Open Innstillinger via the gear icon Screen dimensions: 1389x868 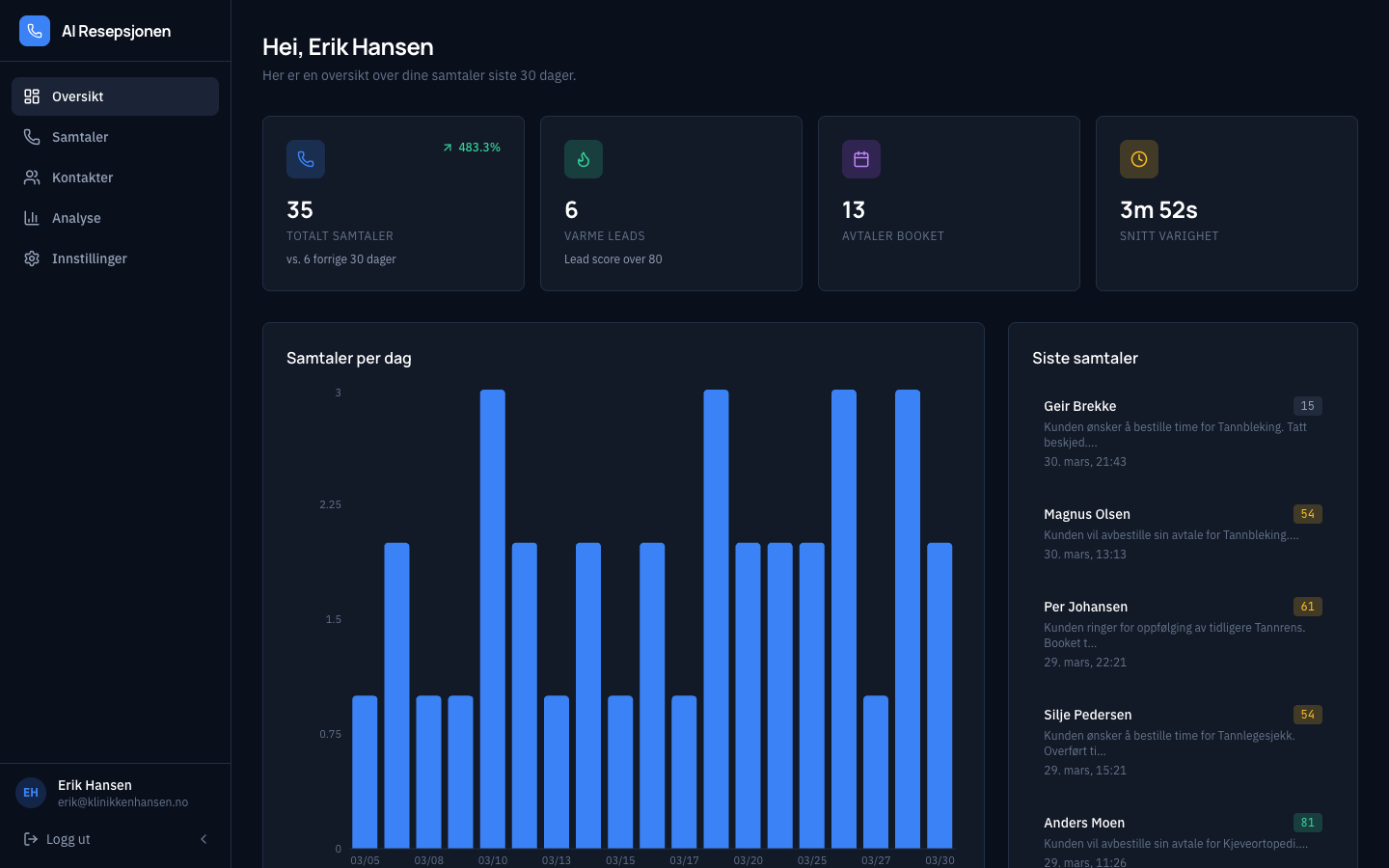point(32,258)
